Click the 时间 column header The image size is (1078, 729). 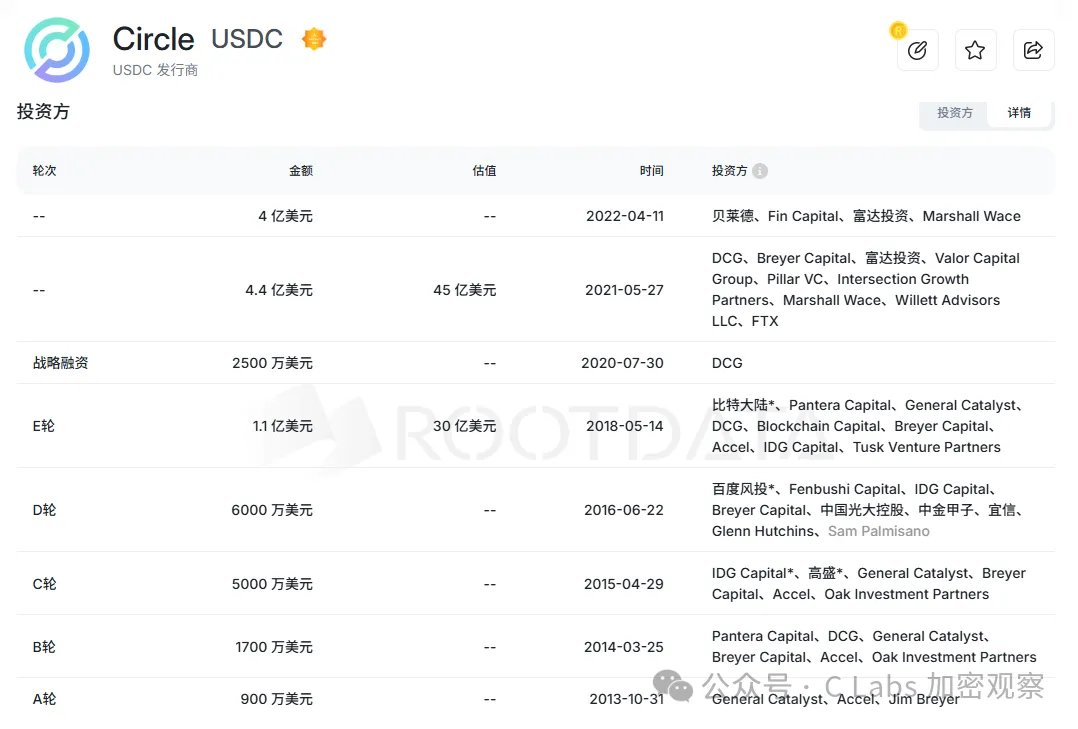651,171
